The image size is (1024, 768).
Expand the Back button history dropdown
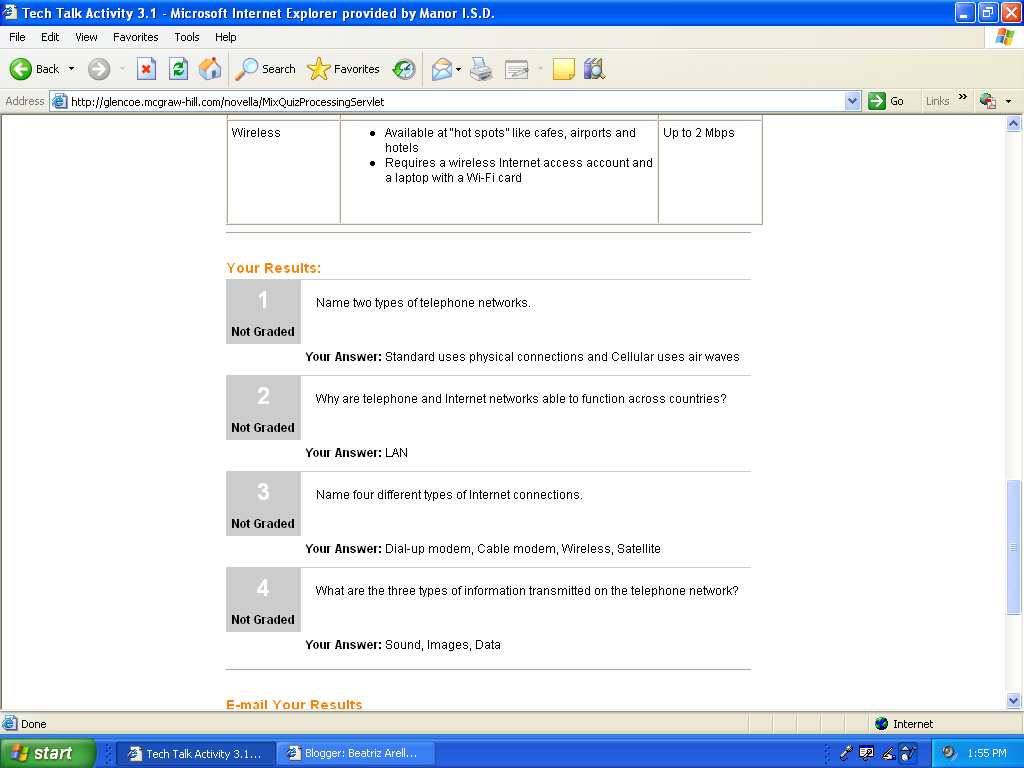[72, 69]
